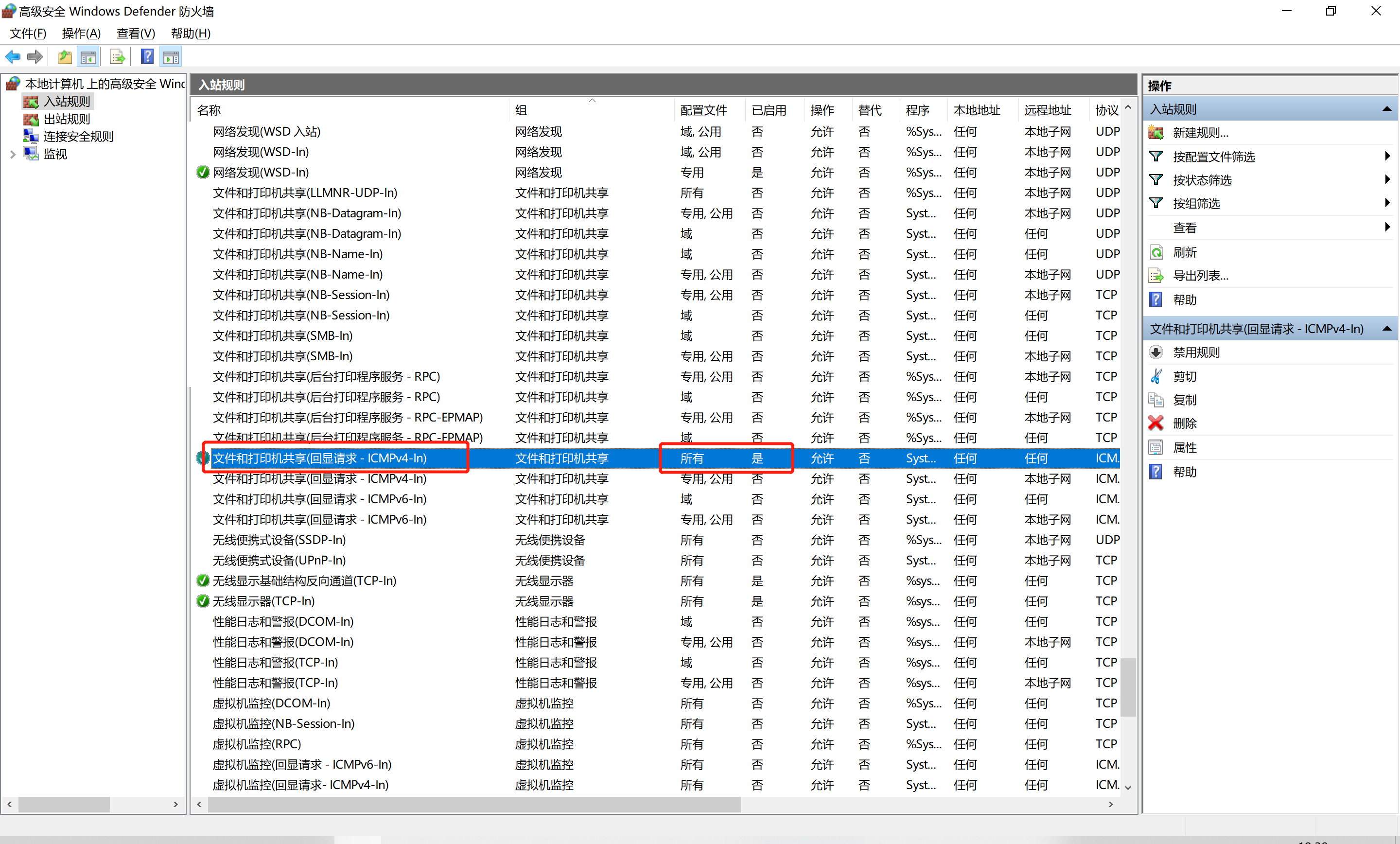Viewport: 1400px width, 844px height.
Task: Open the 帮助(H) menu
Action: point(191,34)
